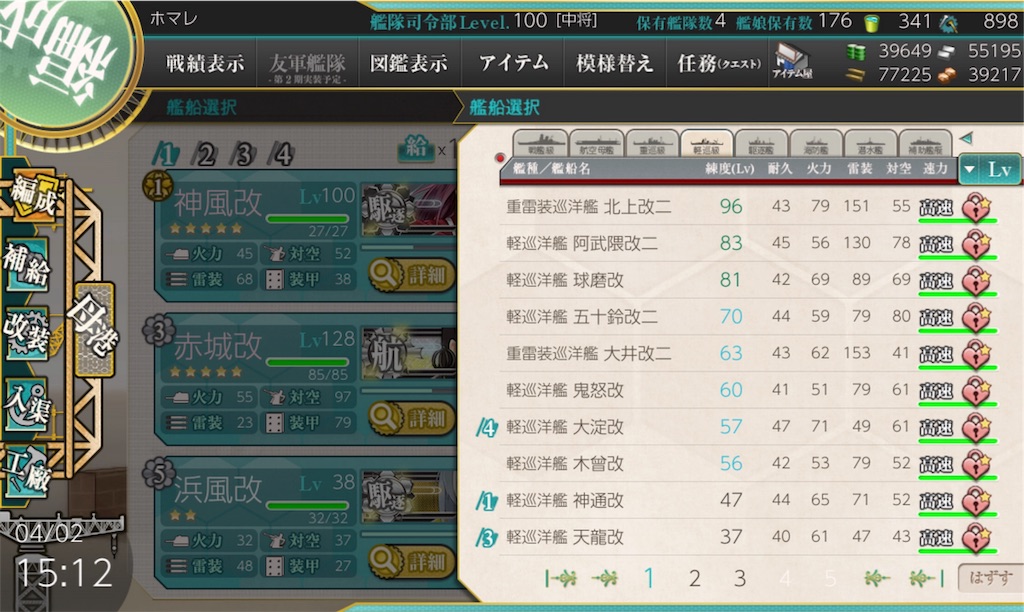Click the アイテム屋 item shop icon
Screen dimensions: 1024x612
pos(792,62)
